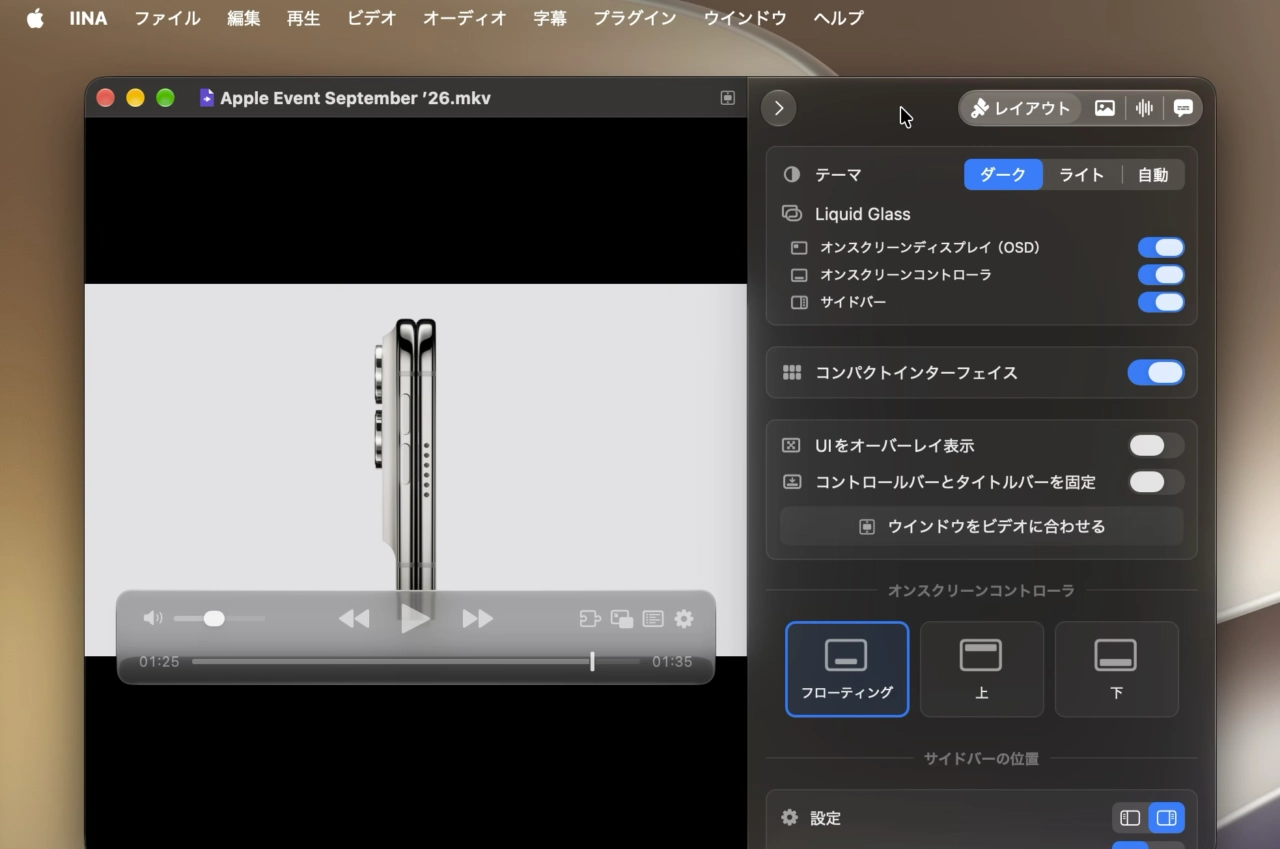Switch to the audio waveform tab icon
1280x849 pixels.
1144,108
